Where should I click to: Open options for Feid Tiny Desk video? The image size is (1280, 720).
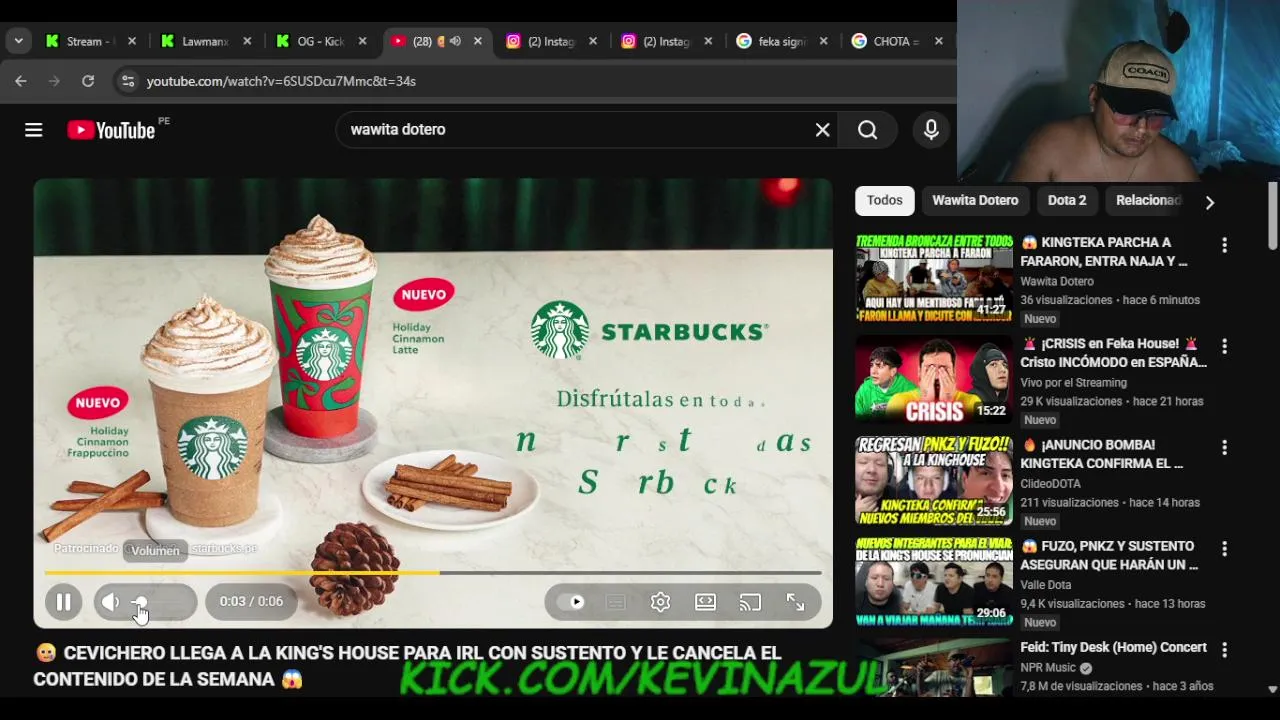coord(1224,650)
